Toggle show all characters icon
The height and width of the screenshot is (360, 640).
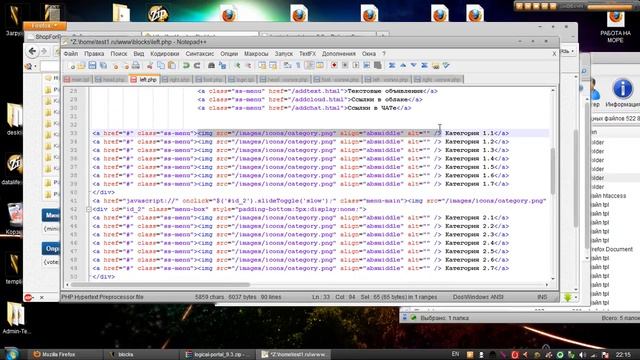(298, 66)
